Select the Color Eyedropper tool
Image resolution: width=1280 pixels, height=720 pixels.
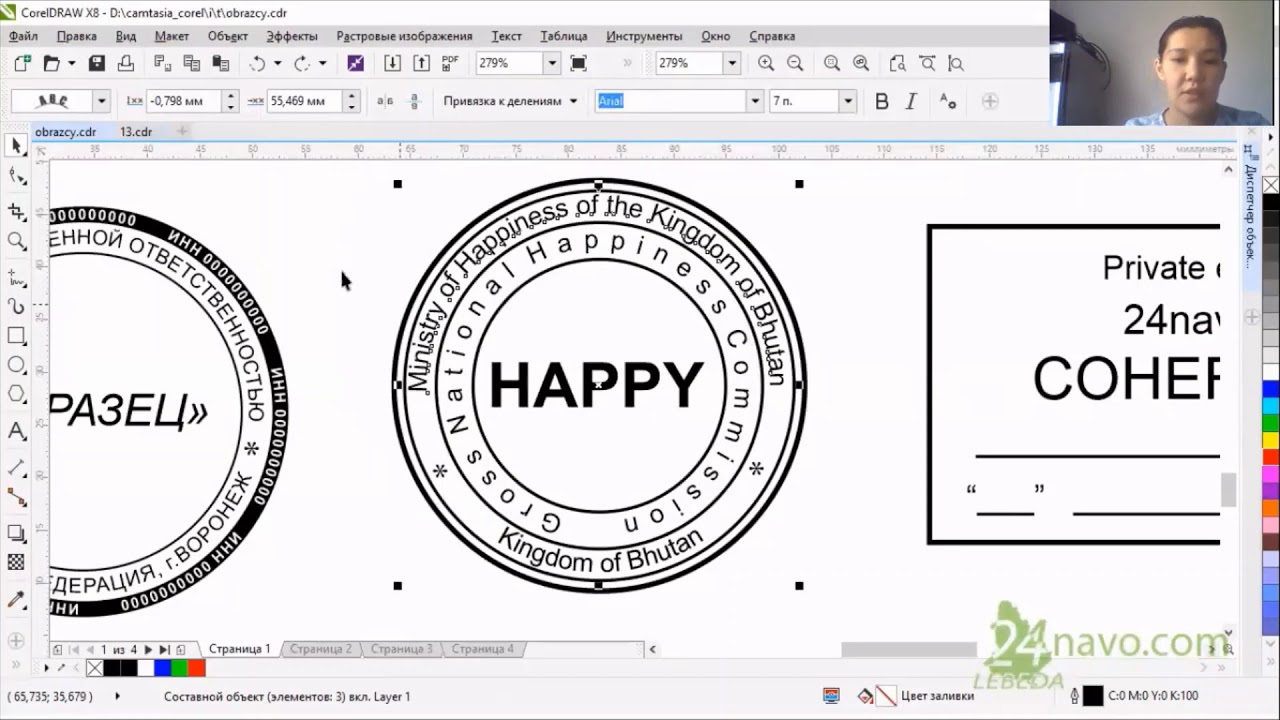pyautogui.click(x=16, y=600)
